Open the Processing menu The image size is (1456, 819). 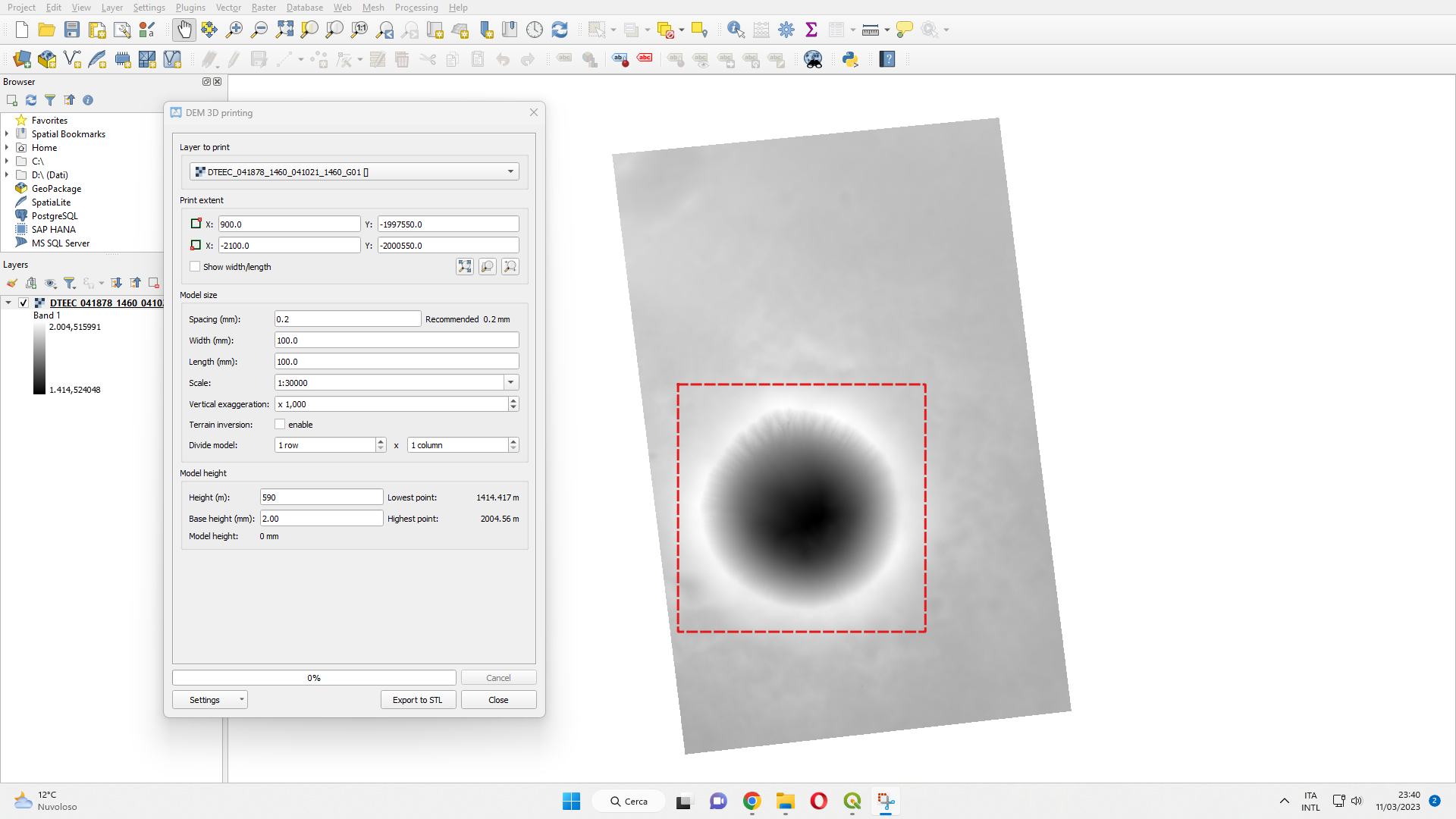(x=416, y=8)
